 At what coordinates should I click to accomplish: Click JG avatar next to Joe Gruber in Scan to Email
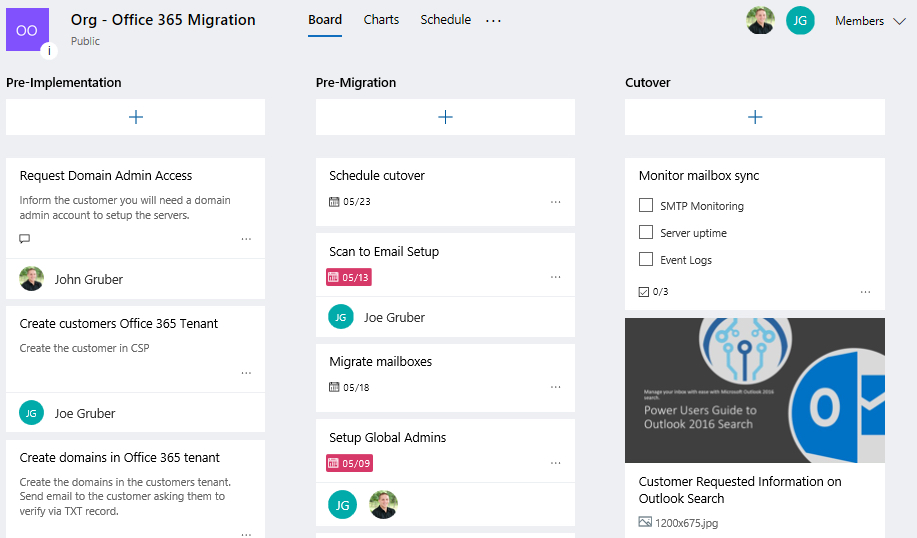(341, 317)
